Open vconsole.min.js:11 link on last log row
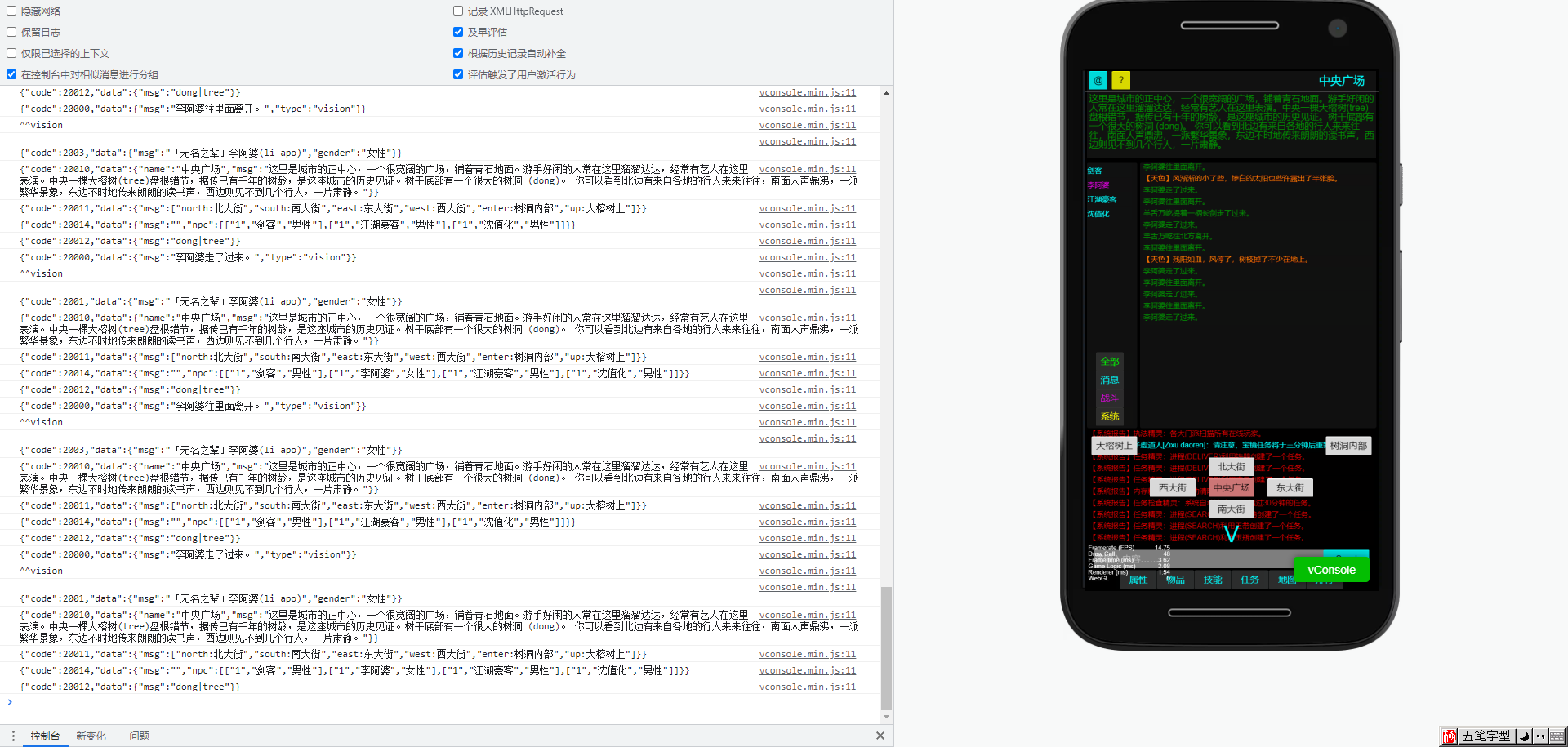 point(808,687)
